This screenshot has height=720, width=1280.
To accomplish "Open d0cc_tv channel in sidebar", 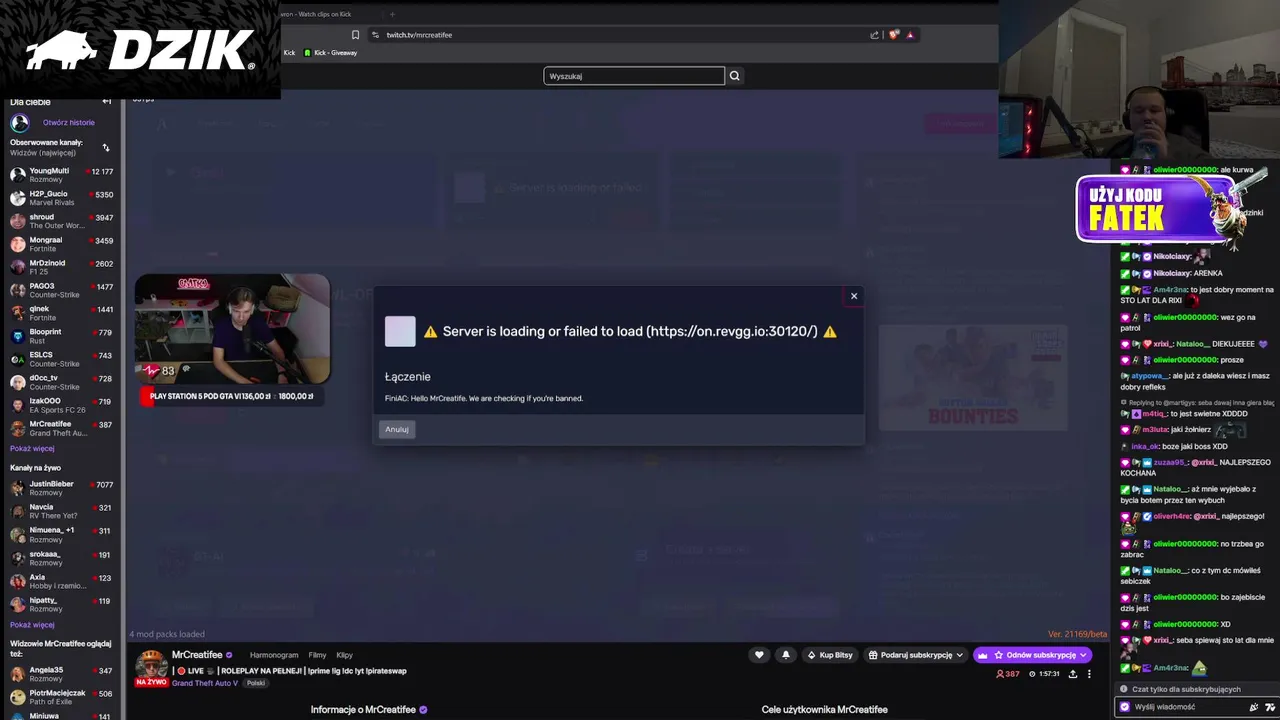I will 62,382.
